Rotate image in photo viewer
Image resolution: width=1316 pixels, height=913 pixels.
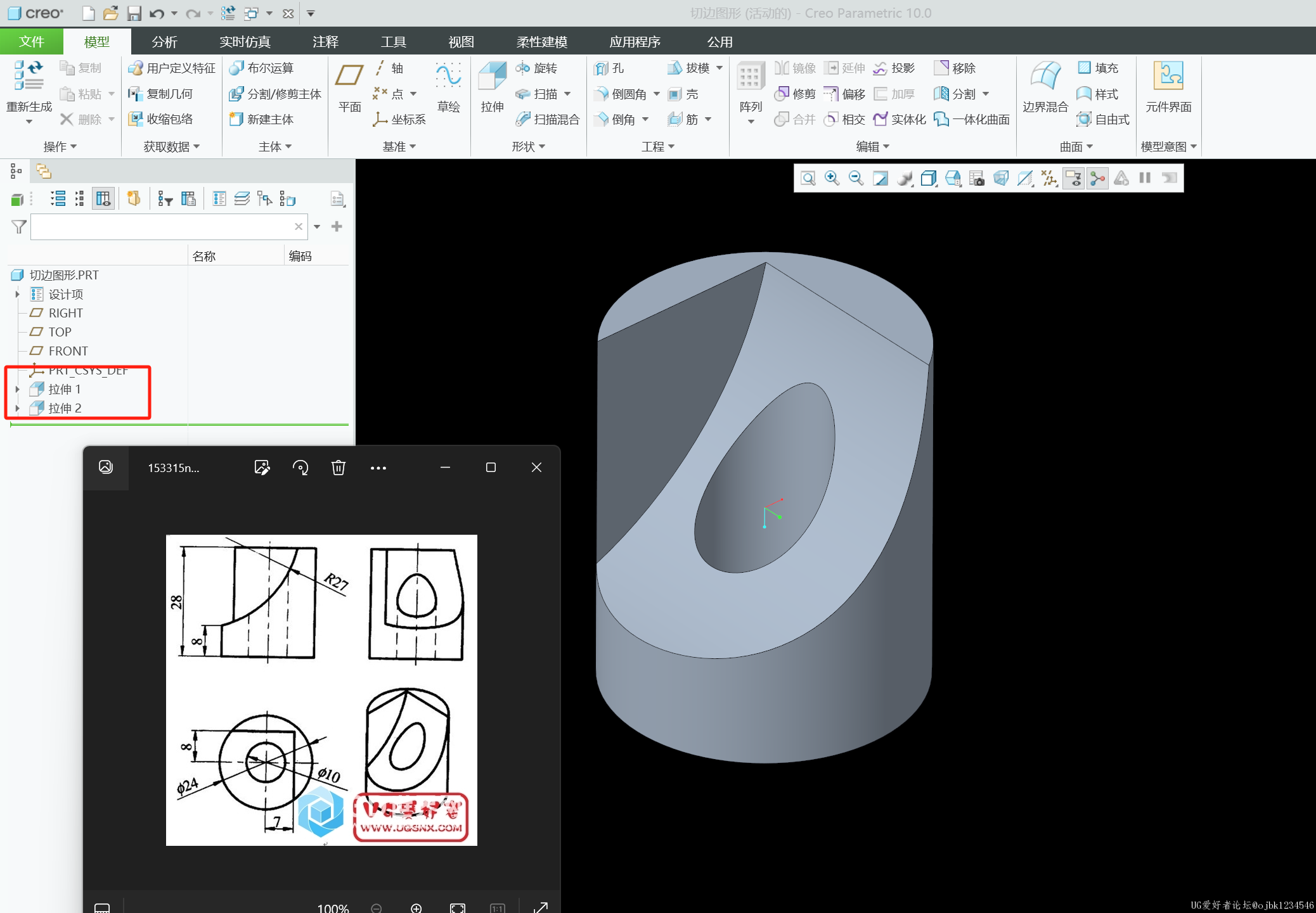300,468
